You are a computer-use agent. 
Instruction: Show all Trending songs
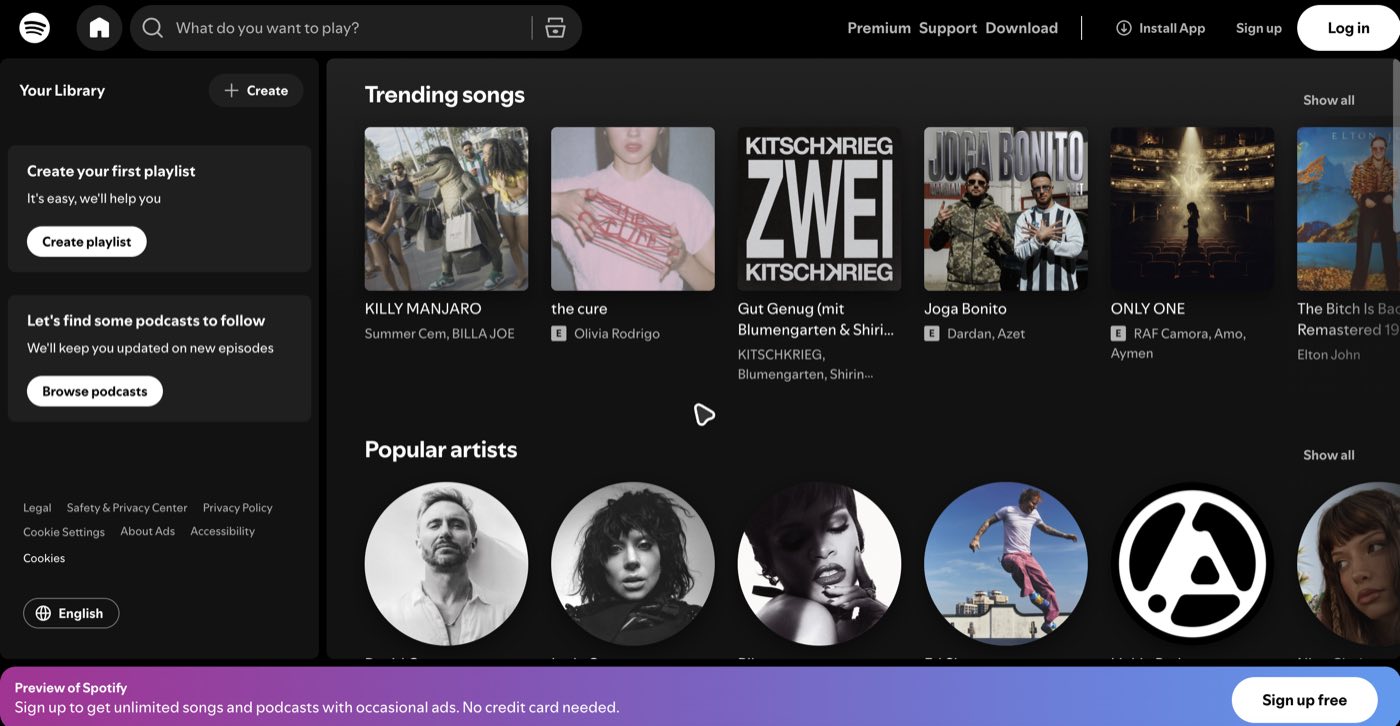pos(1328,100)
